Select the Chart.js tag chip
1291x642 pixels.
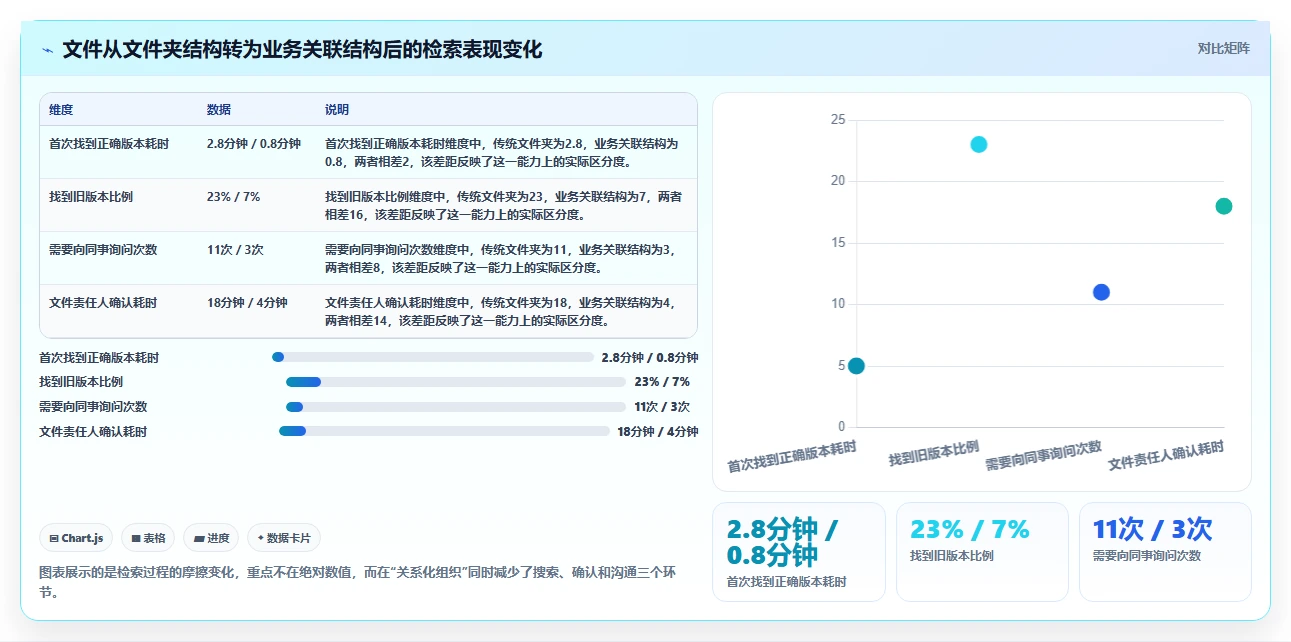pyautogui.click(x=77, y=538)
